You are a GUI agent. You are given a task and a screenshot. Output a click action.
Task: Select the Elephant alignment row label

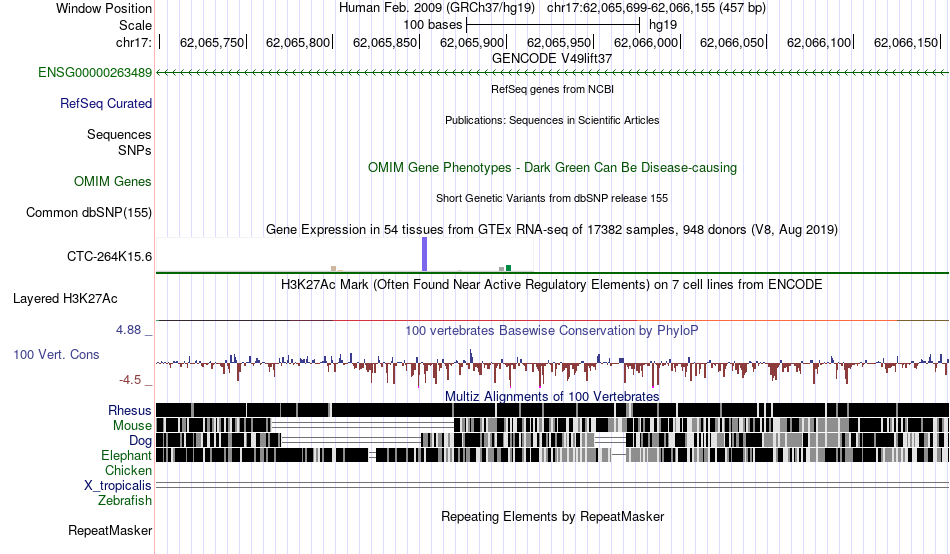tap(126, 455)
